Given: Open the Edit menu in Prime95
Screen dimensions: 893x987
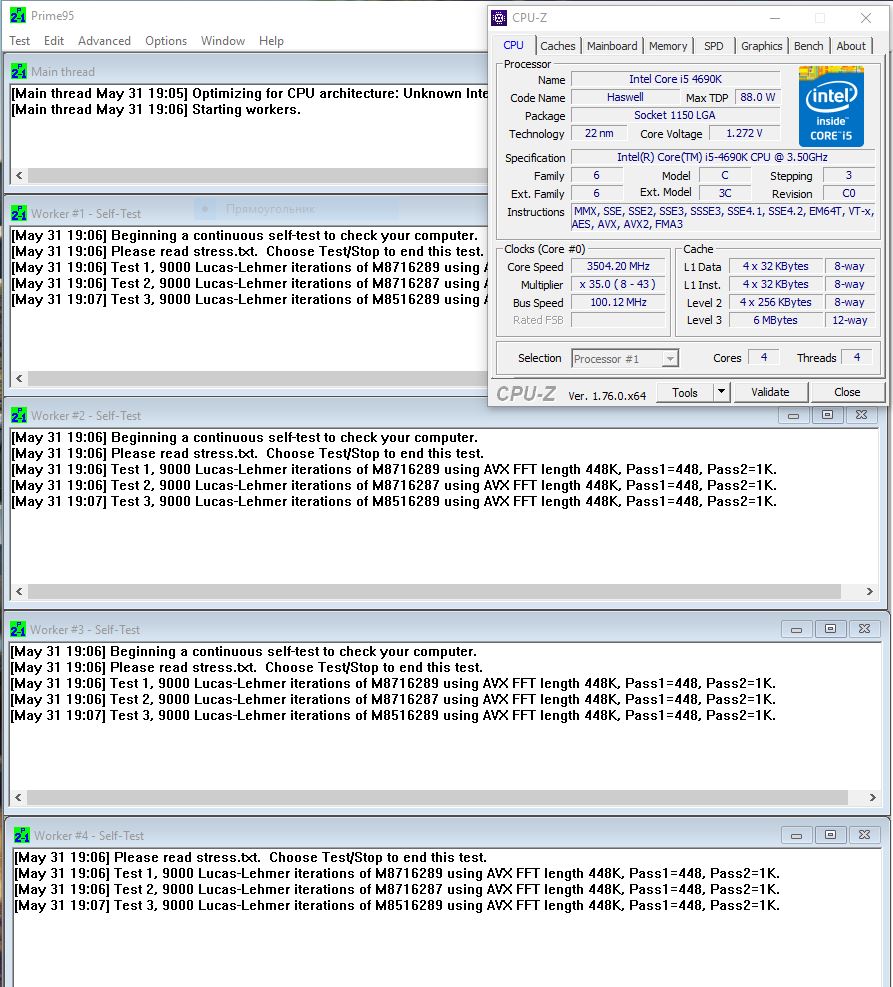Looking at the screenshot, I should [x=53, y=41].
